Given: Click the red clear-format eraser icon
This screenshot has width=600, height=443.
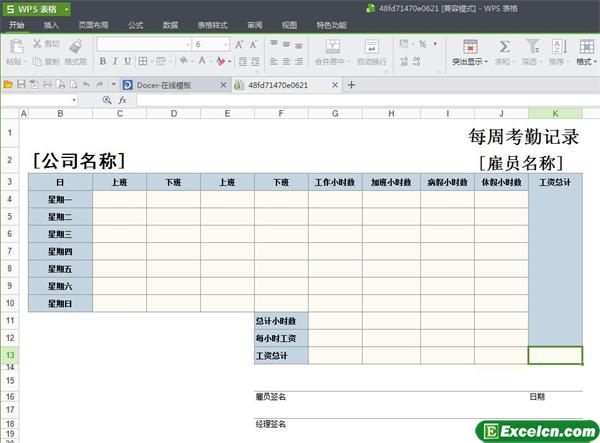Looking at the screenshot, I should pos(221,61).
